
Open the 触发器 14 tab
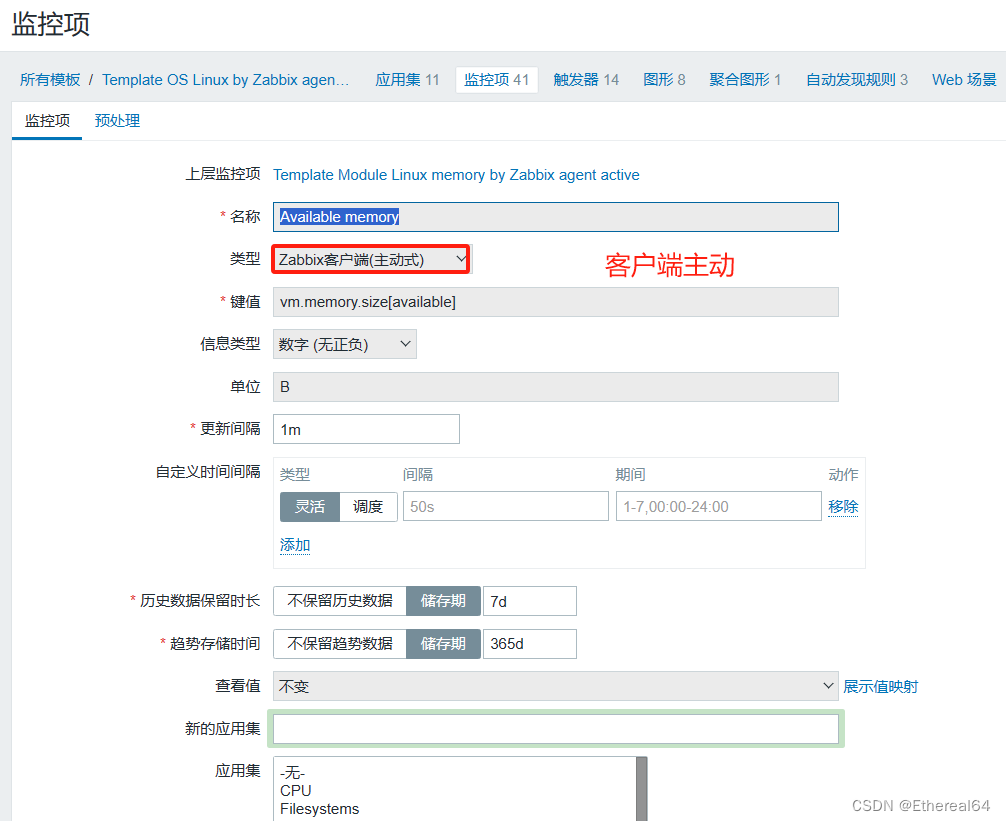coord(586,80)
